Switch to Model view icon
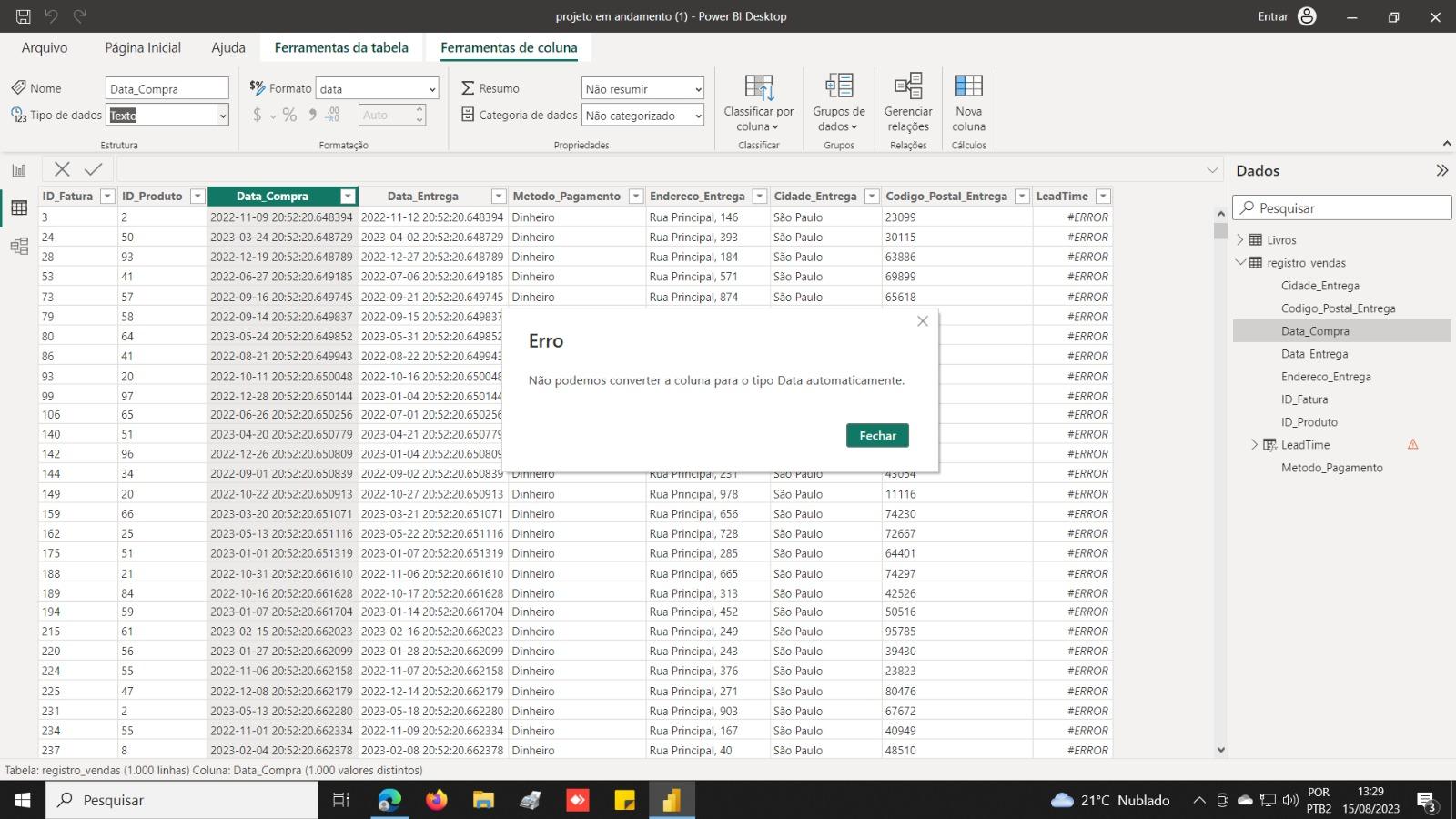The width and height of the screenshot is (1456, 819). coord(19,247)
